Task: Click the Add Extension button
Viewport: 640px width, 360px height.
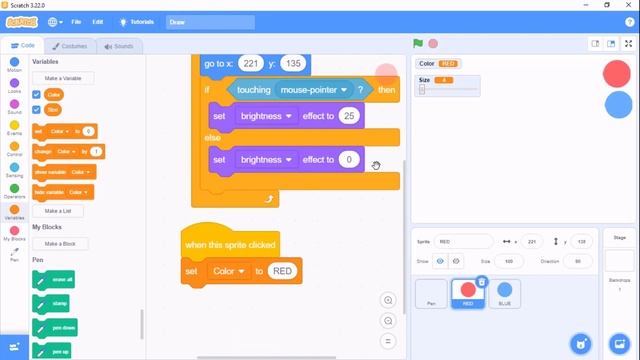Action: click(14, 347)
